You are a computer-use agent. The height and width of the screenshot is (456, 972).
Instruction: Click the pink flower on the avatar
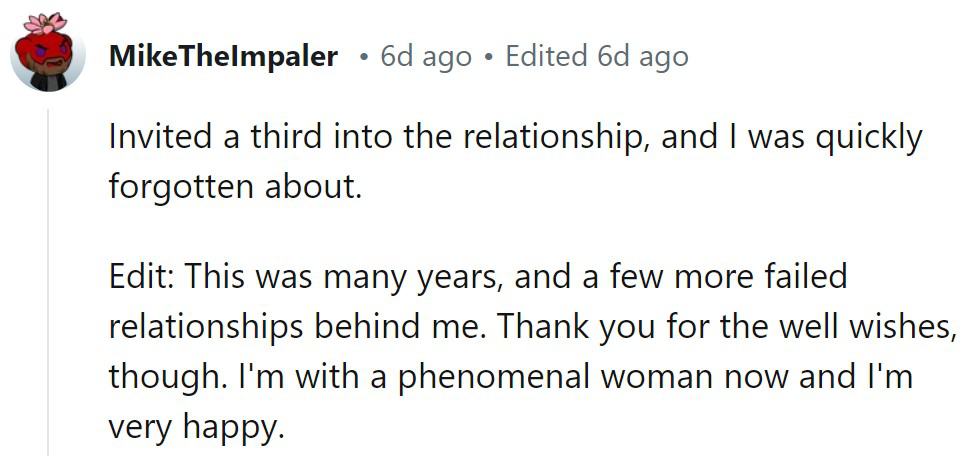pos(45,23)
